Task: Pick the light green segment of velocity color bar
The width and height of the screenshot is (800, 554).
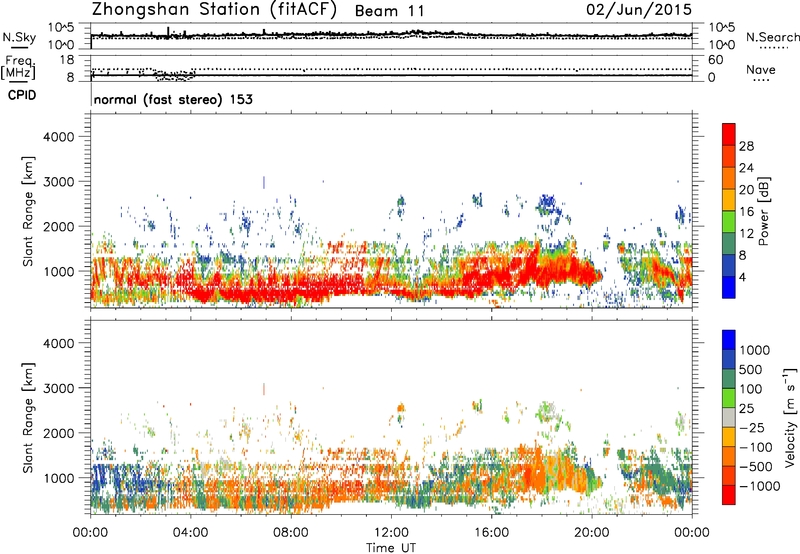Action: 729,398
